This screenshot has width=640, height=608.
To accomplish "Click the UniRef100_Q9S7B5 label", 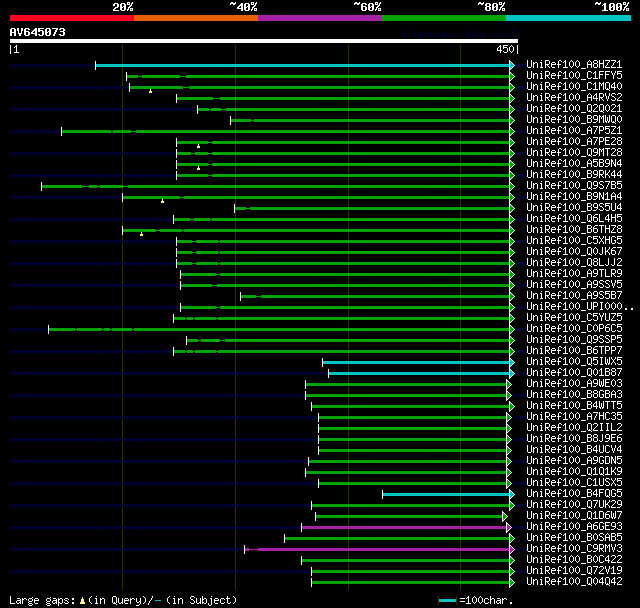I will coord(574,186).
